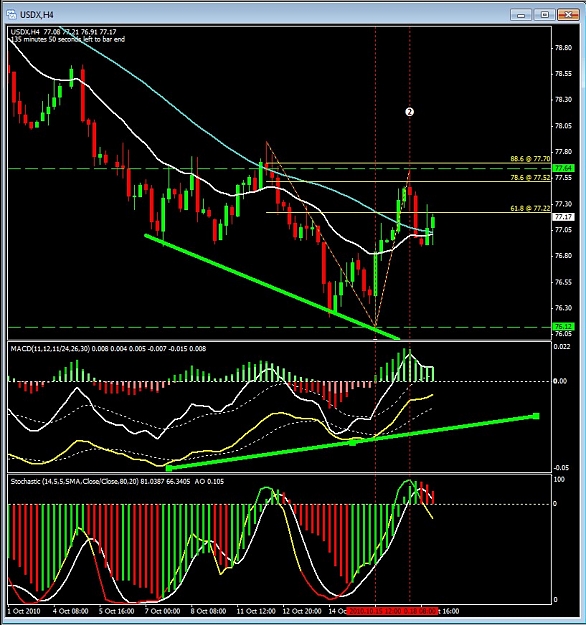Minimize the USDX,H4 chart window

[521, 15]
